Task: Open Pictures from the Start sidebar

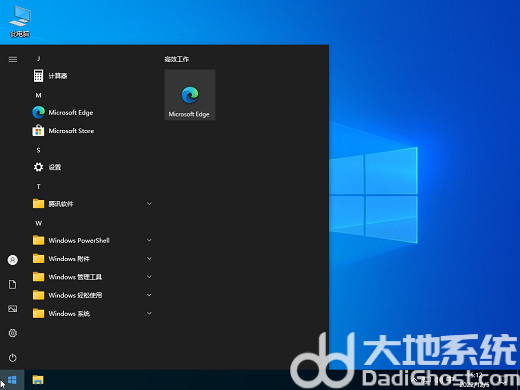Action: tap(13, 309)
